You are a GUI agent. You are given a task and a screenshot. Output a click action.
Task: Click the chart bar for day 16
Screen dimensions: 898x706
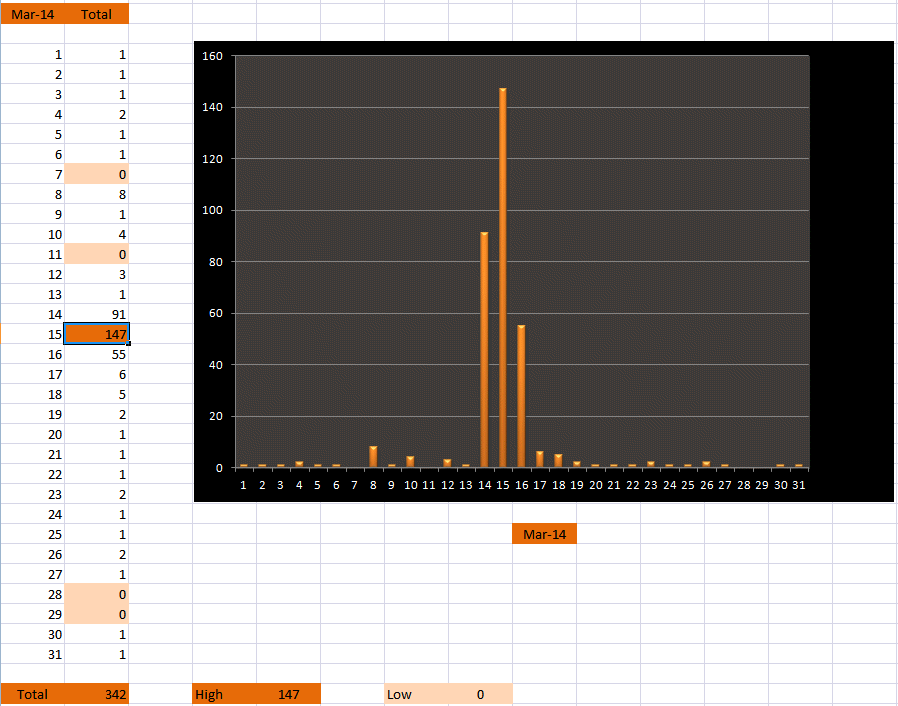521,396
